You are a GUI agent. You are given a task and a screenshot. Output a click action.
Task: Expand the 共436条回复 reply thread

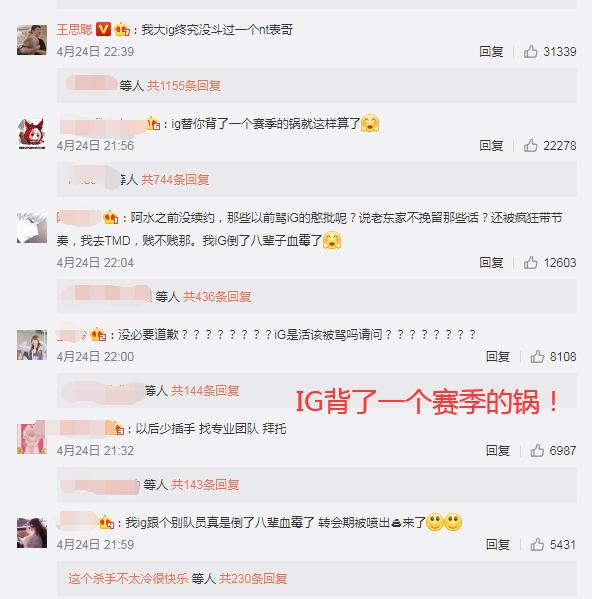pyautogui.click(x=217, y=296)
